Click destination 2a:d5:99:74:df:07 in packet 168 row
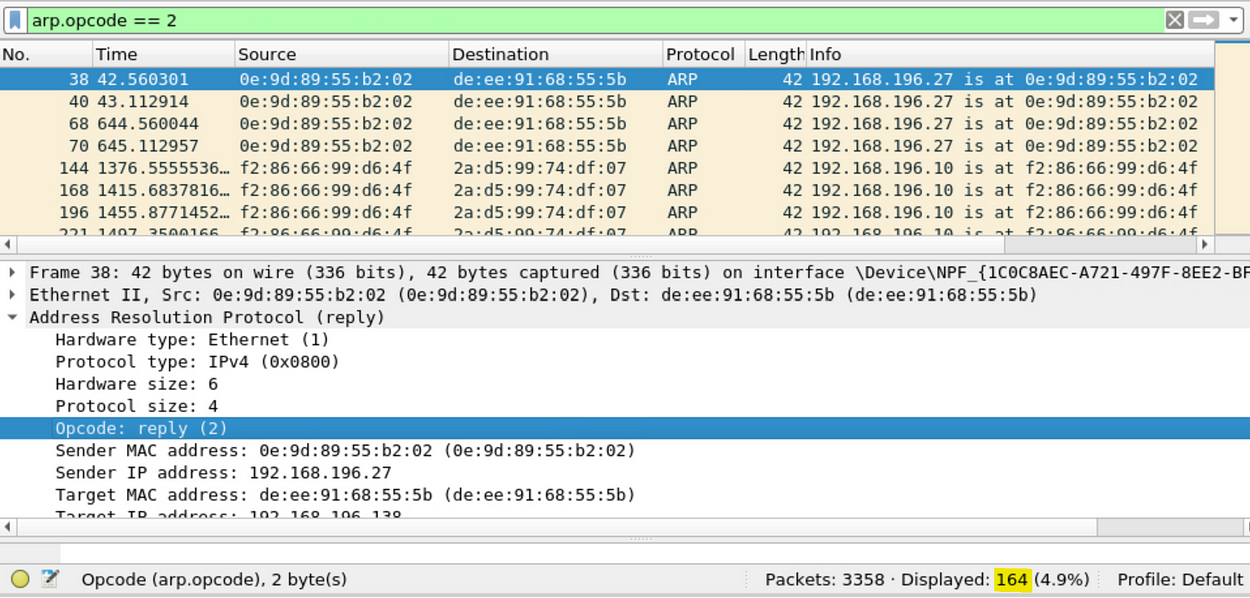Viewport: 1250px width, 598px height. point(540,190)
